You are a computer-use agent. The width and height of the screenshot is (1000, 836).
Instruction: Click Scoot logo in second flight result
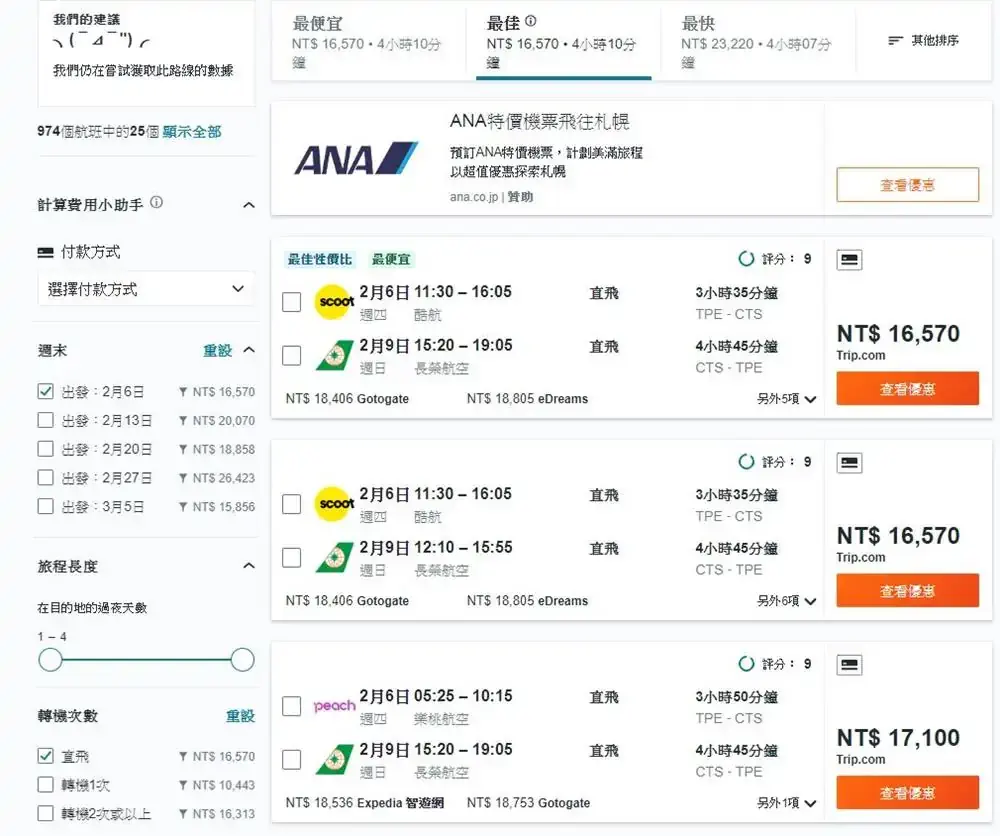coord(335,504)
